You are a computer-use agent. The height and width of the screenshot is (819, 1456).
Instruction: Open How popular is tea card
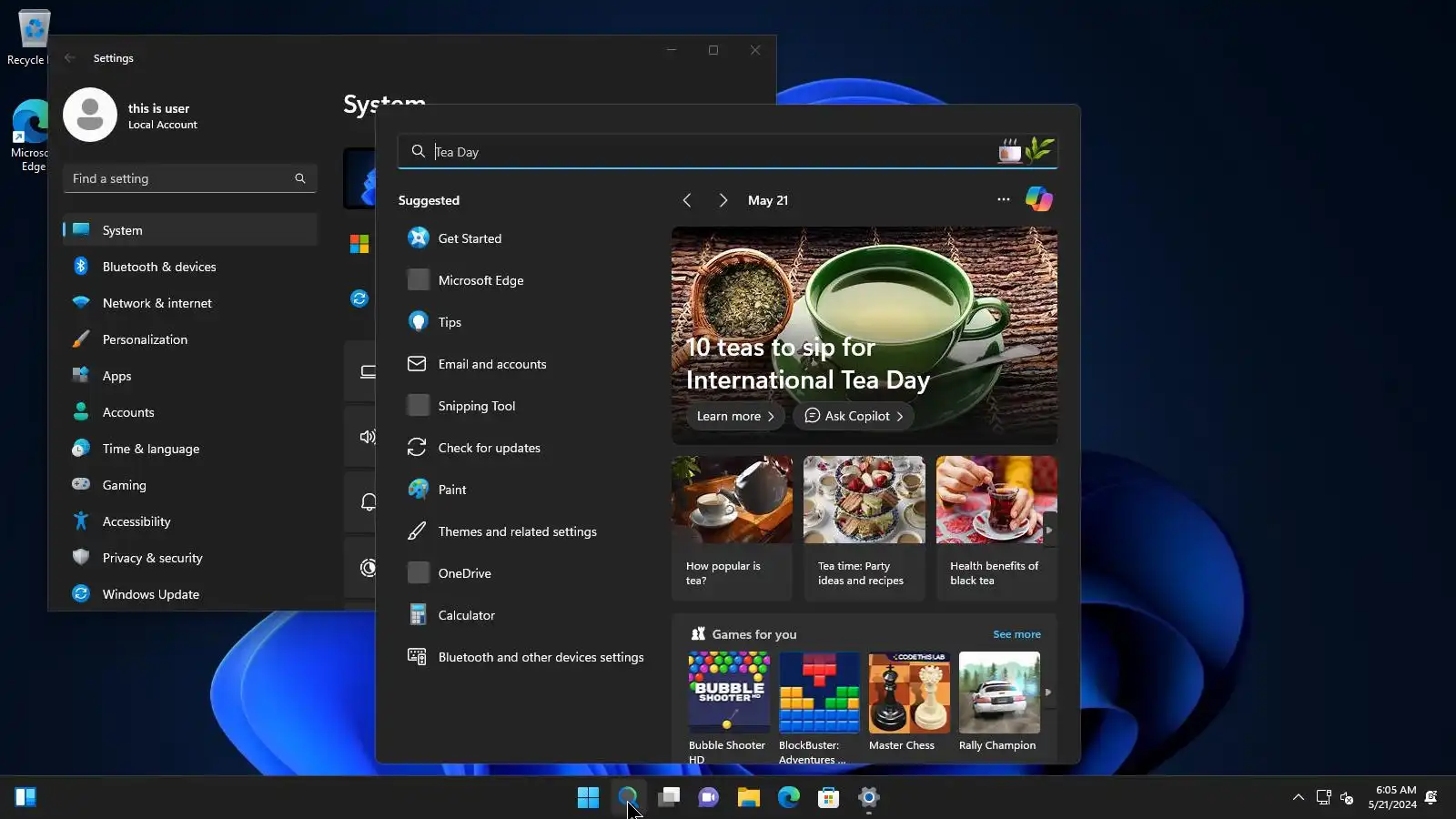point(732,529)
